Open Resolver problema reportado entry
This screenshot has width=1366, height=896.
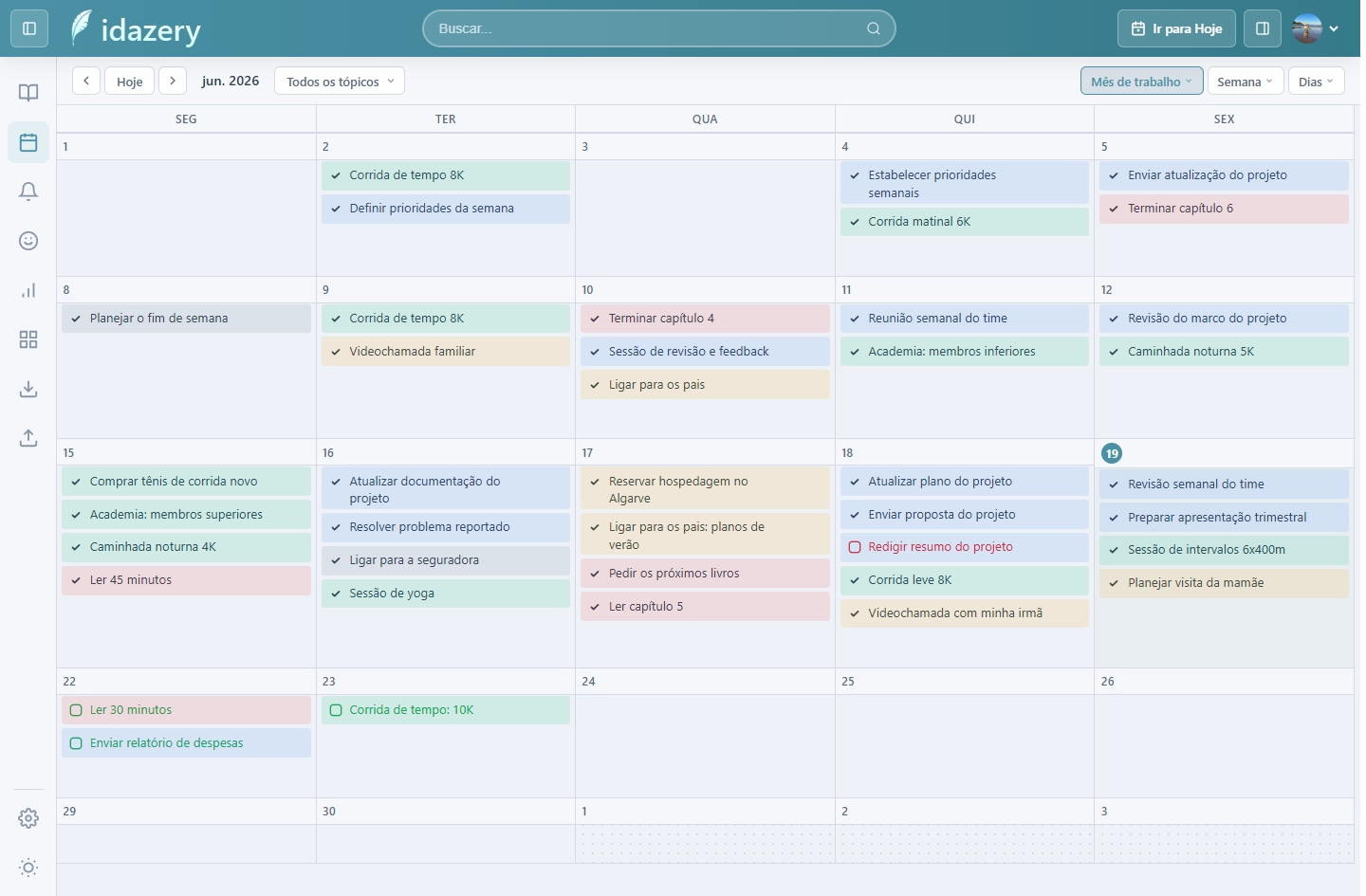point(446,527)
